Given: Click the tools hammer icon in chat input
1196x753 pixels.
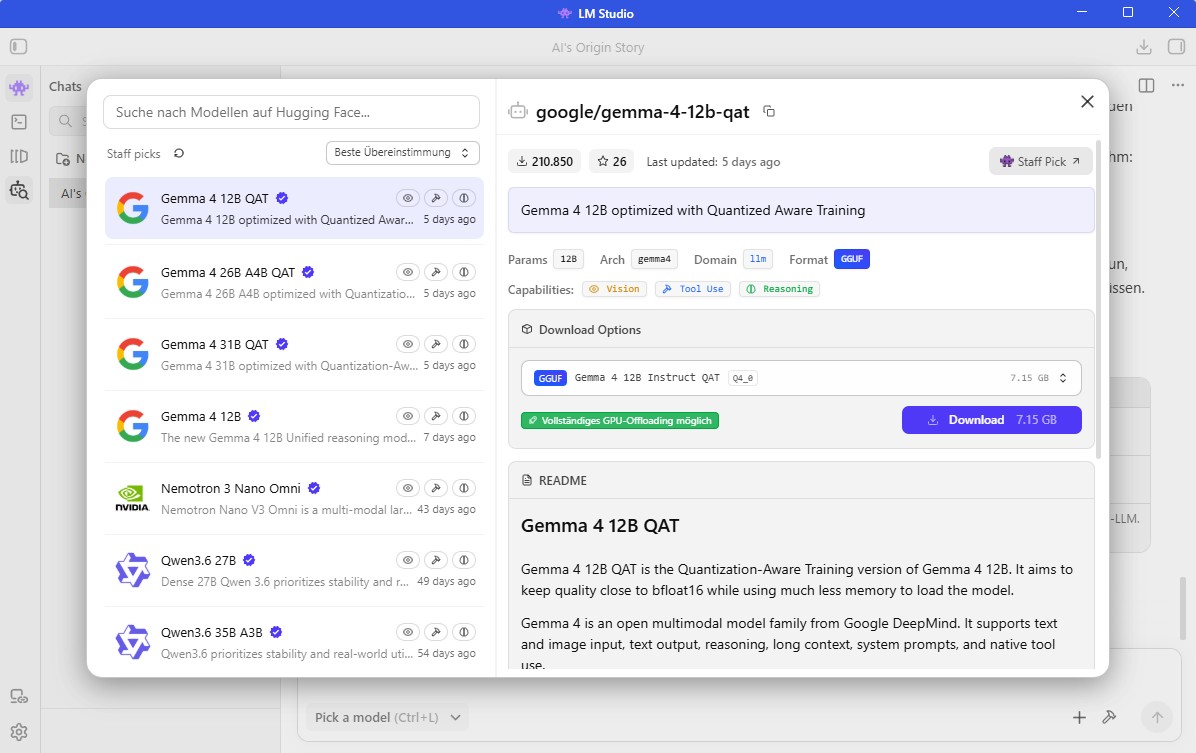Looking at the screenshot, I should tap(1109, 717).
